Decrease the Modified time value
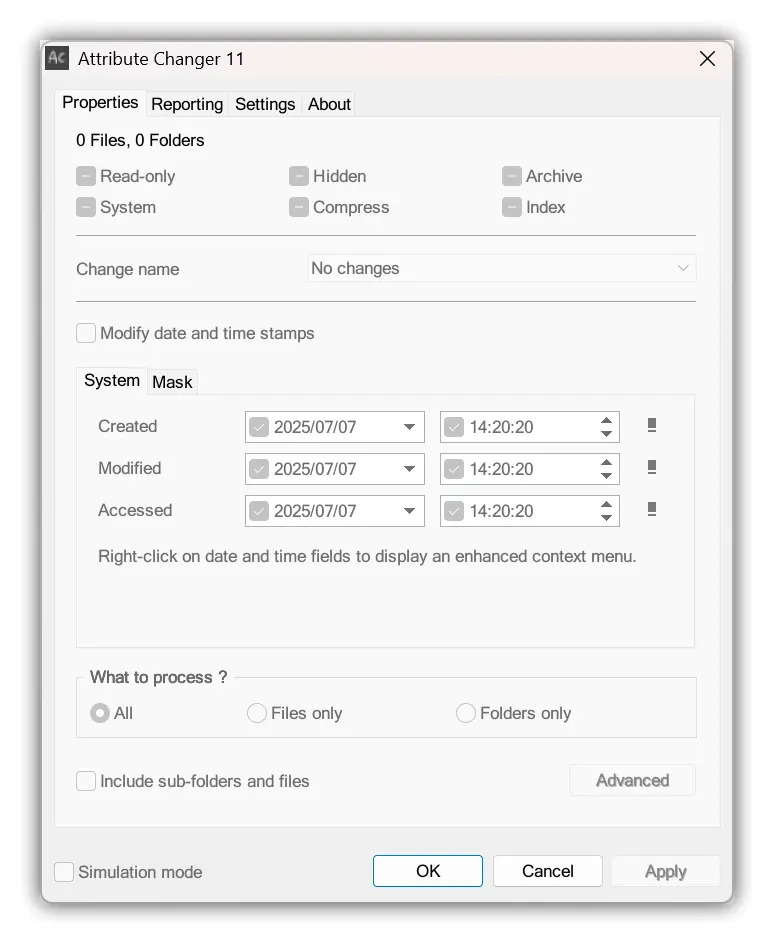 click(606, 476)
